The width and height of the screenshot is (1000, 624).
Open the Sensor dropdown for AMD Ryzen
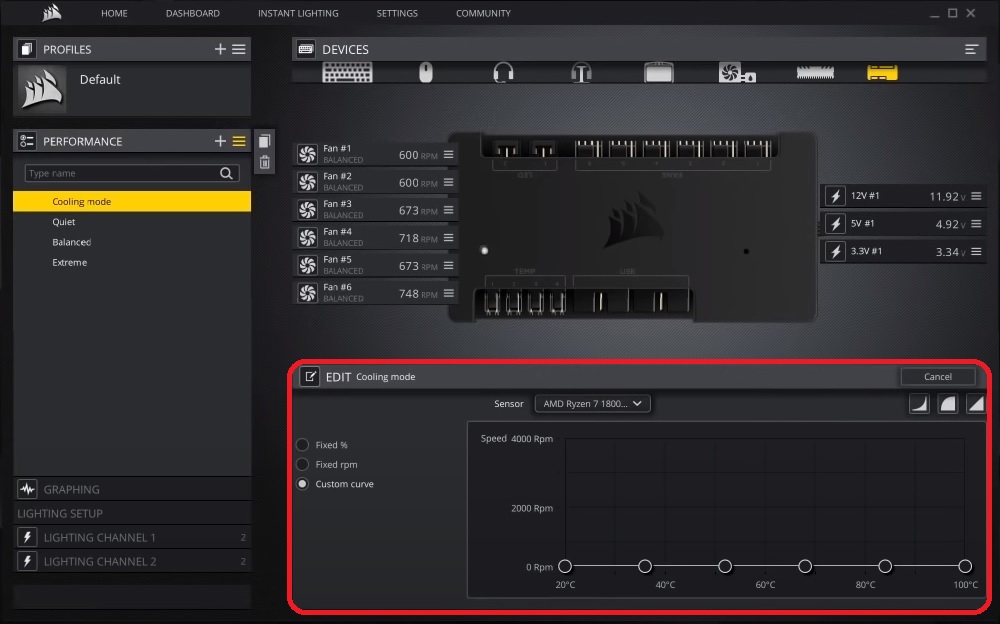click(x=592, y=403)
